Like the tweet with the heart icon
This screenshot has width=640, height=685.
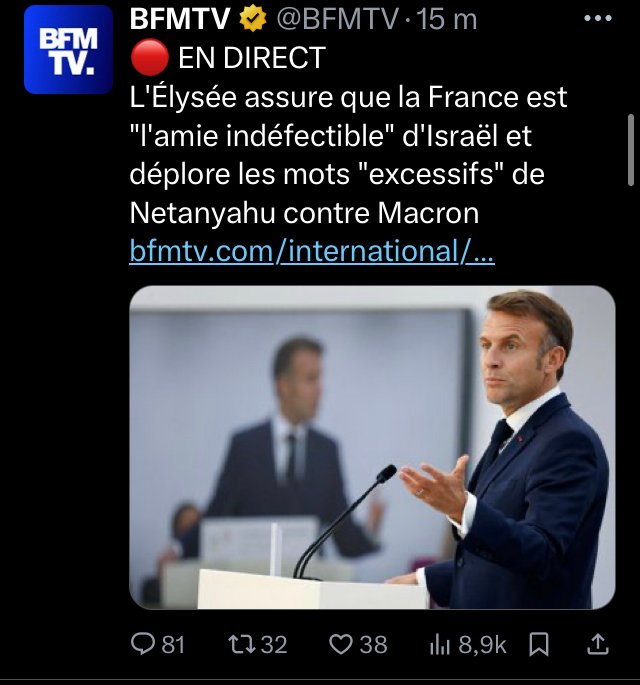pos(341,645)
